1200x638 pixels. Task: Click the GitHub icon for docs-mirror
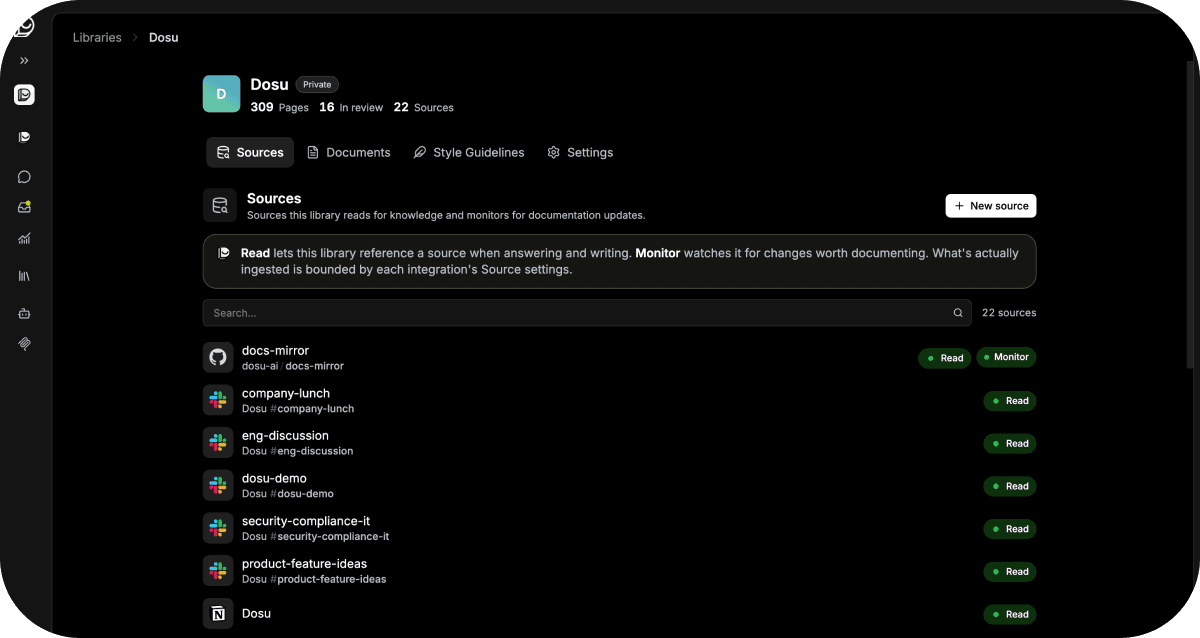pyautogui.click(x=218, y=357)
